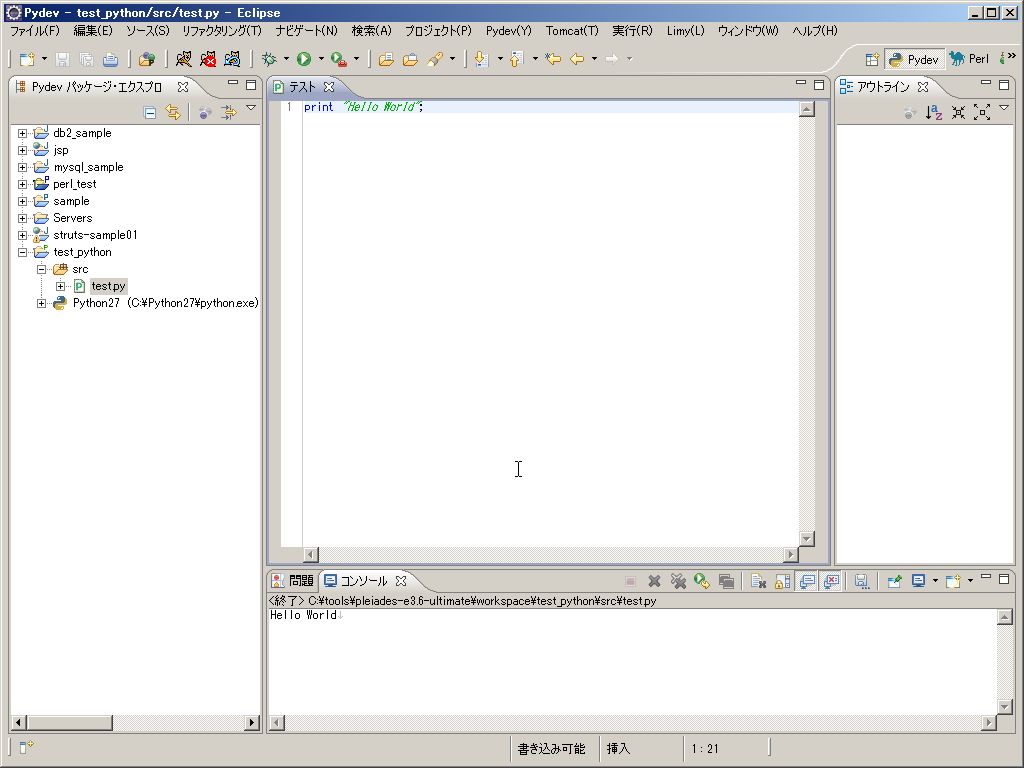
Task: Click the Debug bug icon
Action: click(x=269, y=59)
